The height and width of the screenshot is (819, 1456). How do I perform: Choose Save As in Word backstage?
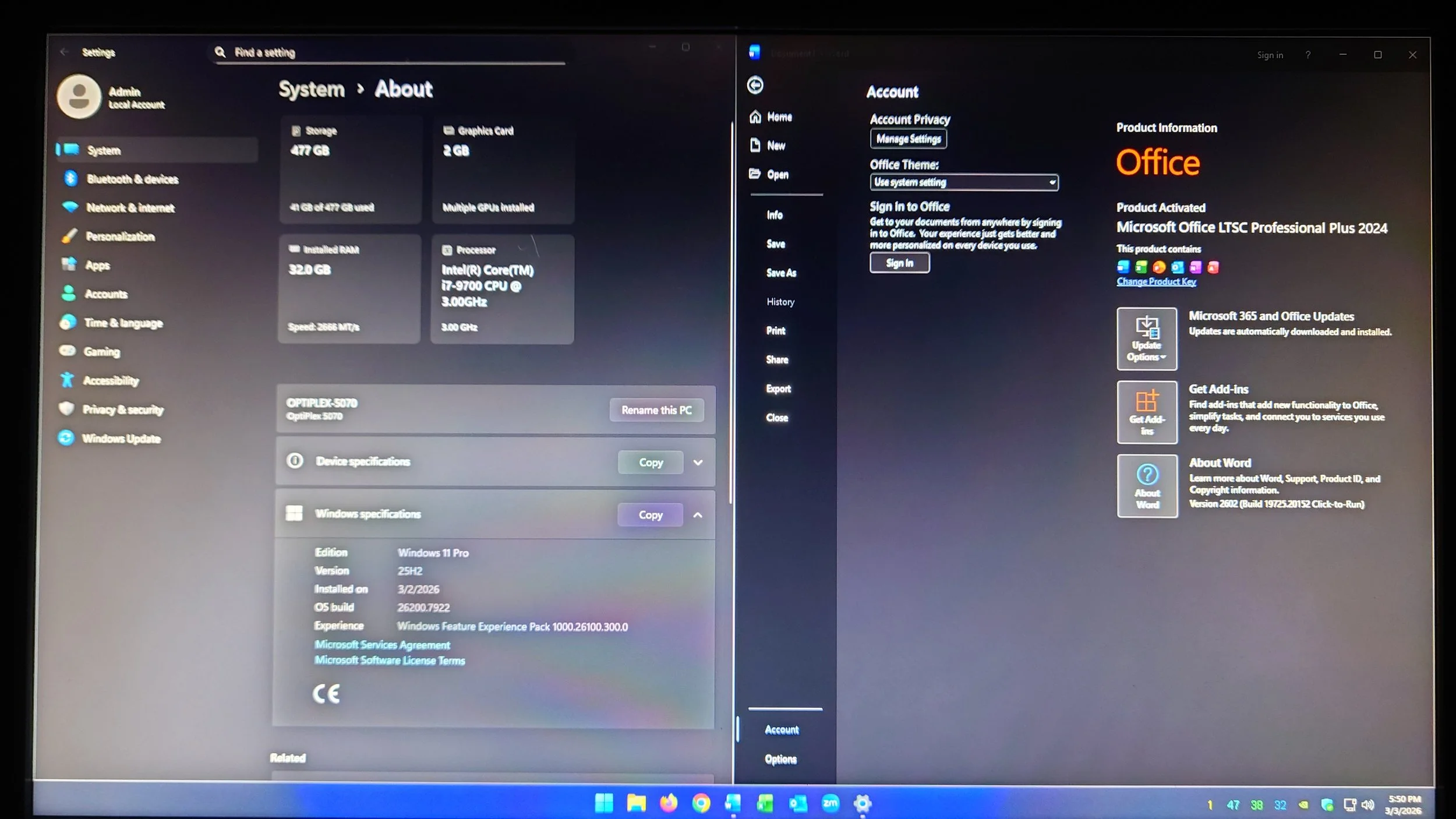coord(781,273)
